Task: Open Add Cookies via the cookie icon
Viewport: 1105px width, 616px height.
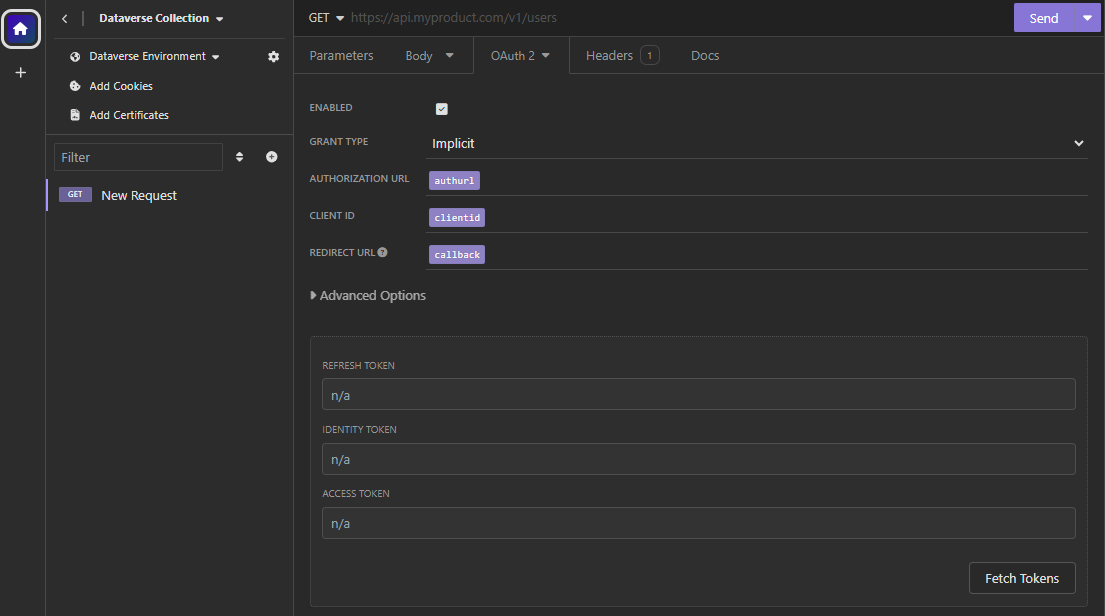Action: pos(73,86)
